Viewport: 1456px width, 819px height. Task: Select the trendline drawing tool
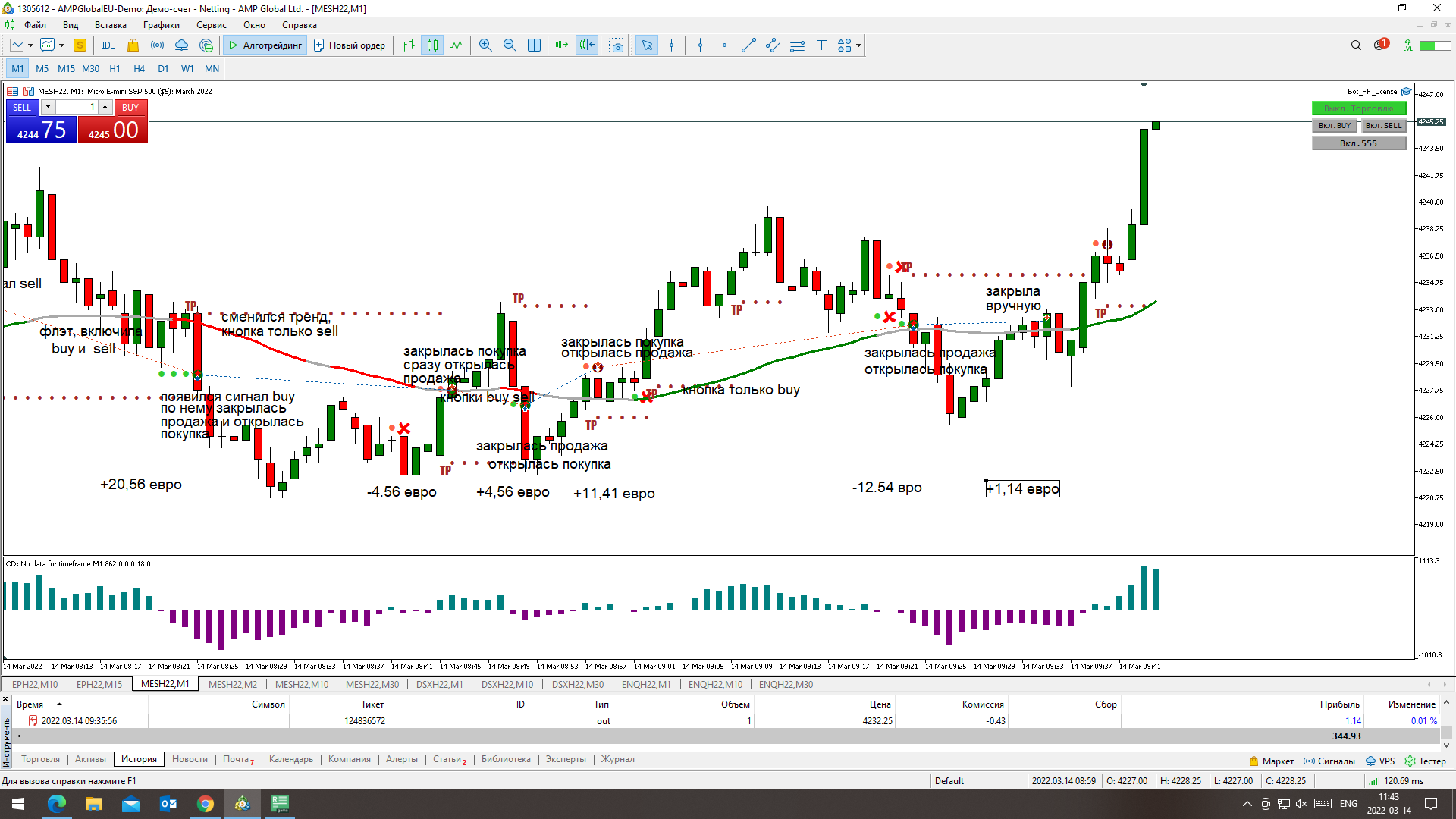[x=748, y=45]
